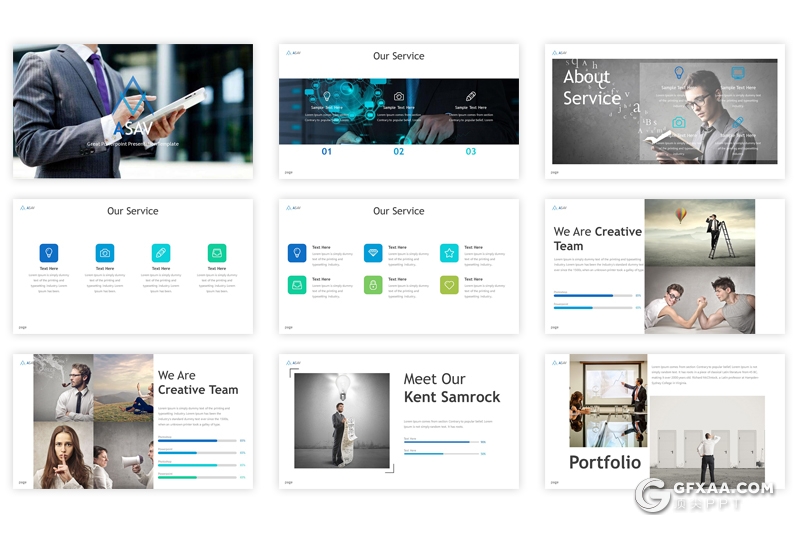Viewport: 800px width, 533px height.
Task: Click the camera icon in four-icon service slide
Action: [x=105, y=253]
